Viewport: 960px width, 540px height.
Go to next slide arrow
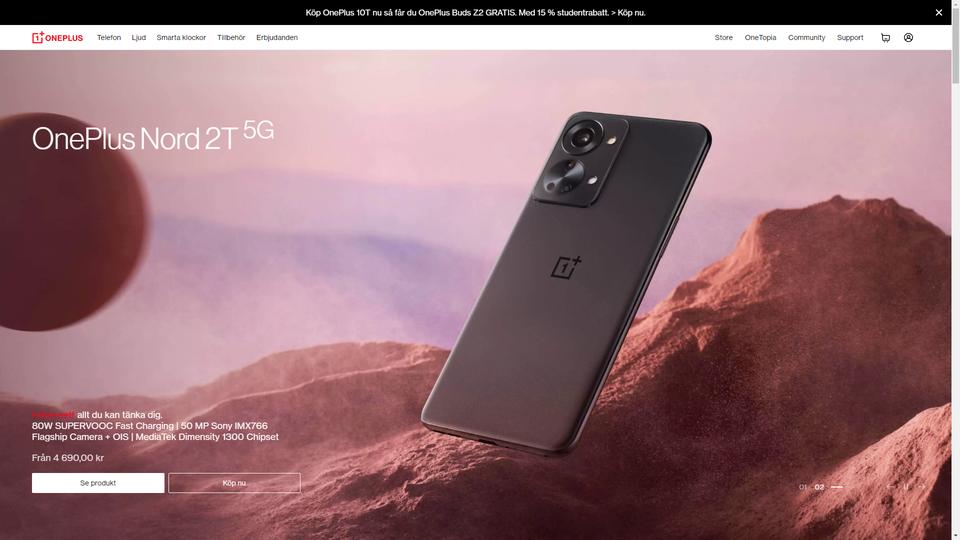point(922,487)
